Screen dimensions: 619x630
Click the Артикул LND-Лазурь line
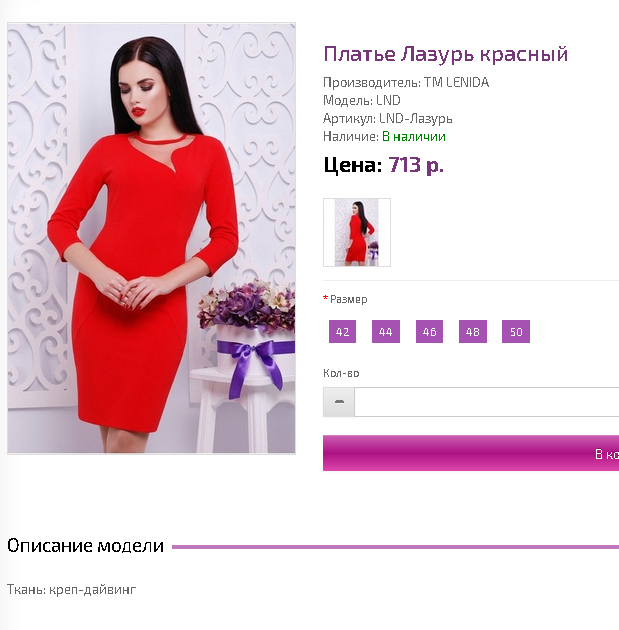tap(388, 119)
